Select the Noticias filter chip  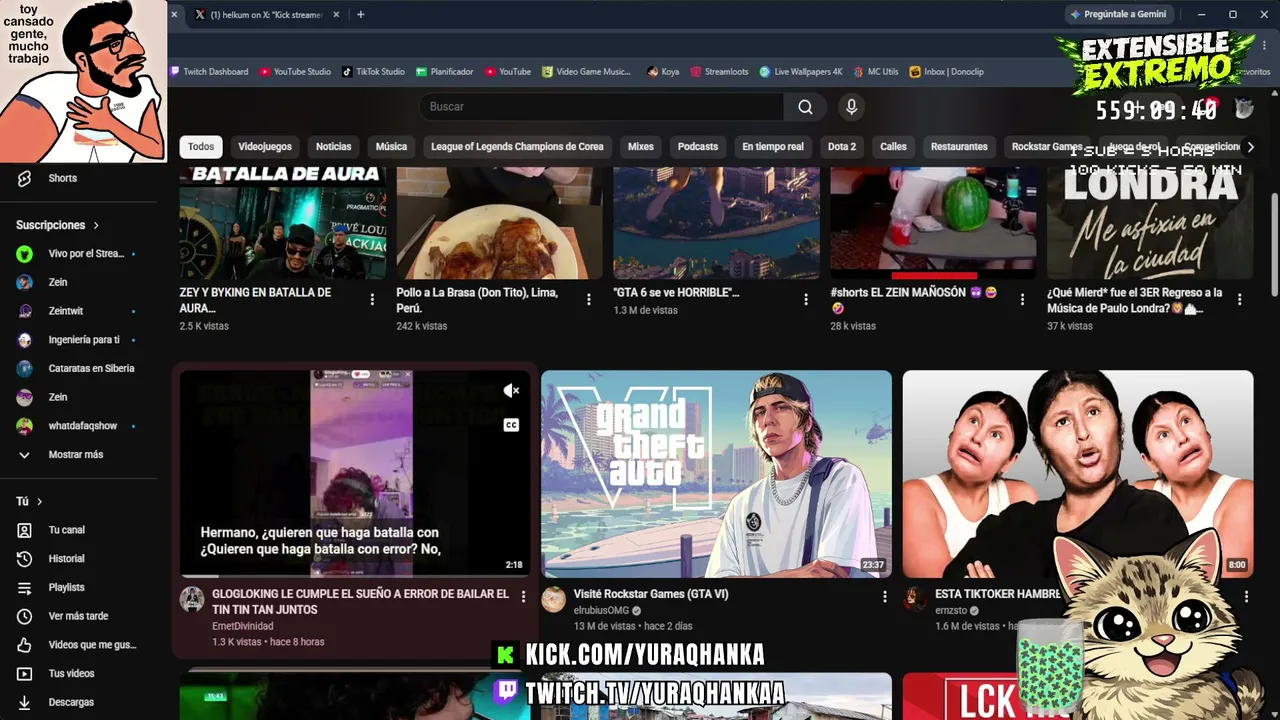[x=334, y=147]
